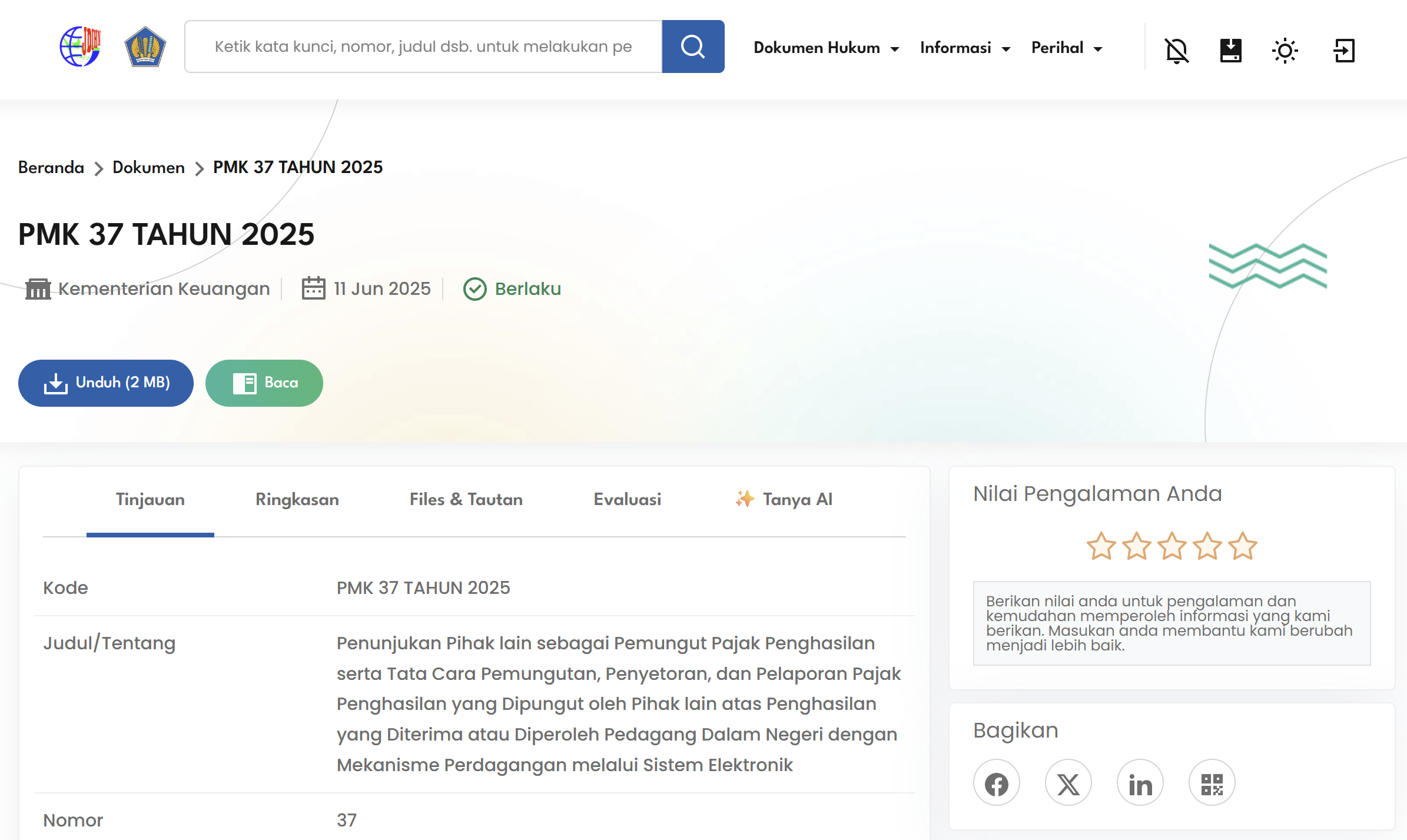Viewport: 1407px width, 840px height.
Task: Click the JDIH globe logo
Action: click(81, 47)
